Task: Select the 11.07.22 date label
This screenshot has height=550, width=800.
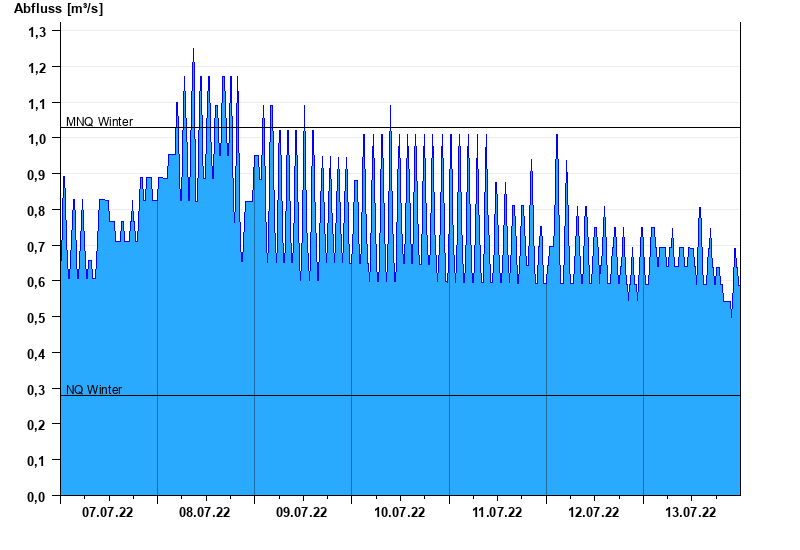Action: 497,512
